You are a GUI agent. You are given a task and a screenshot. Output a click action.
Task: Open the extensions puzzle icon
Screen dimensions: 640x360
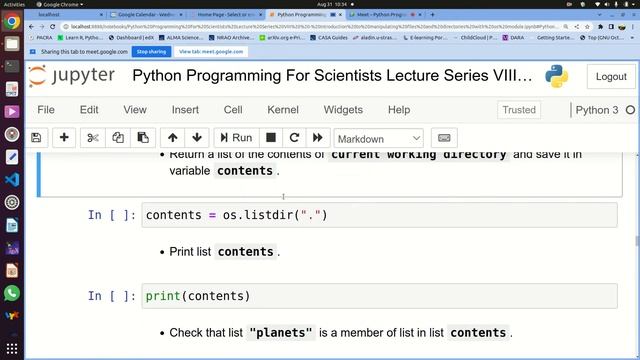point(600,27)
